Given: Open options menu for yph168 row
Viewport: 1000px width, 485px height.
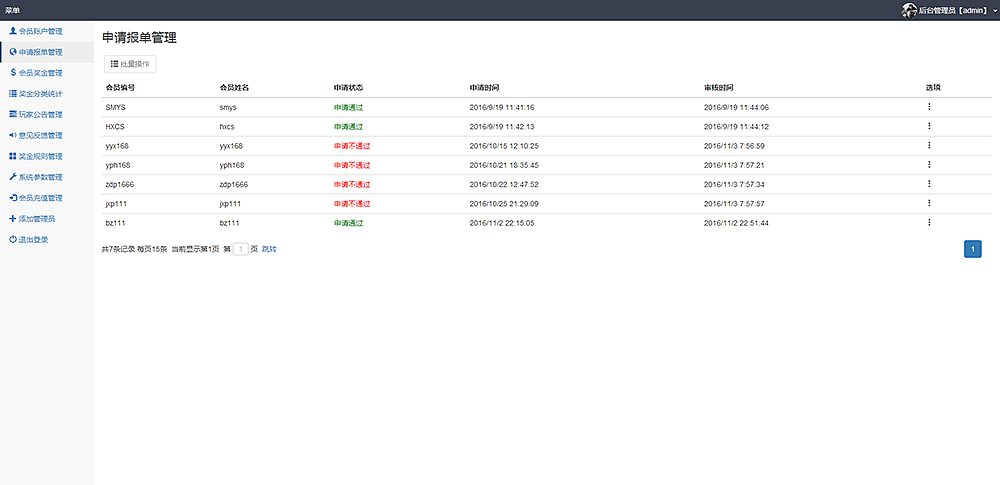Looking at the screenshot, I should tap(929, 165).
